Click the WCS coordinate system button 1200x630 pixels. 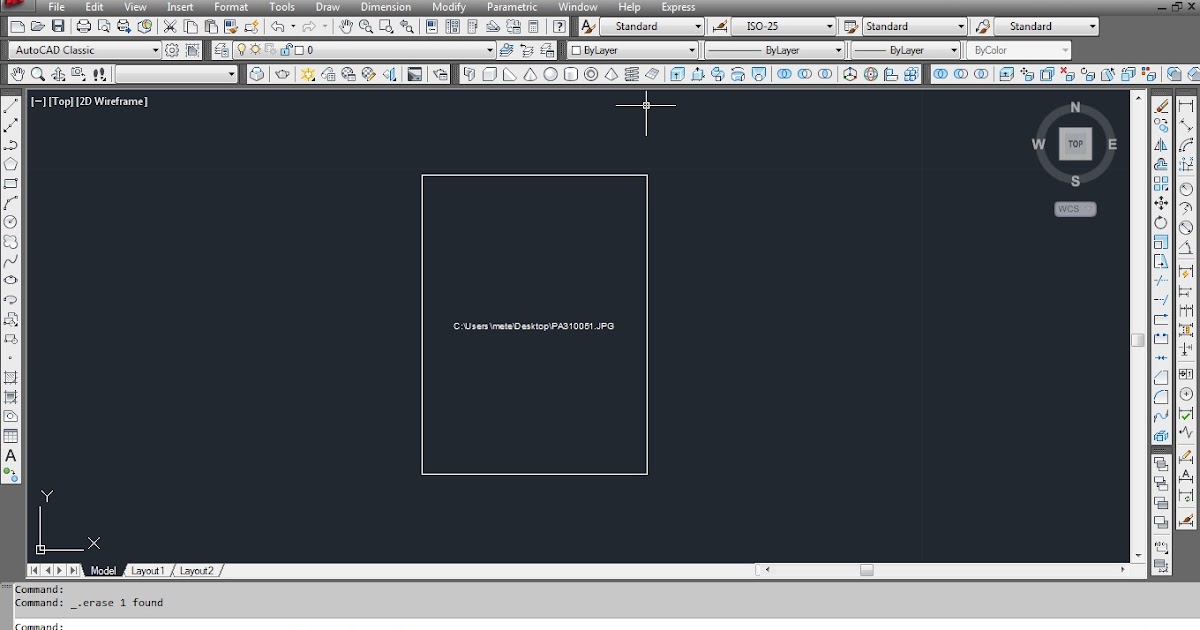pyautogui.click(x=1075, y=209)
